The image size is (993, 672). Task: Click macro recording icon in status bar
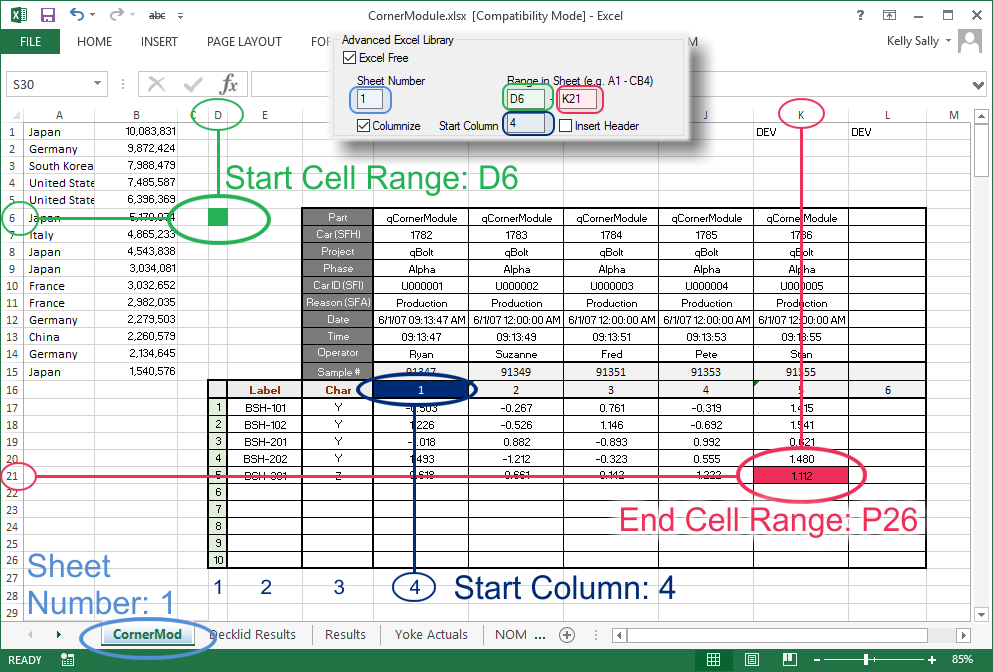click(67, 660)
